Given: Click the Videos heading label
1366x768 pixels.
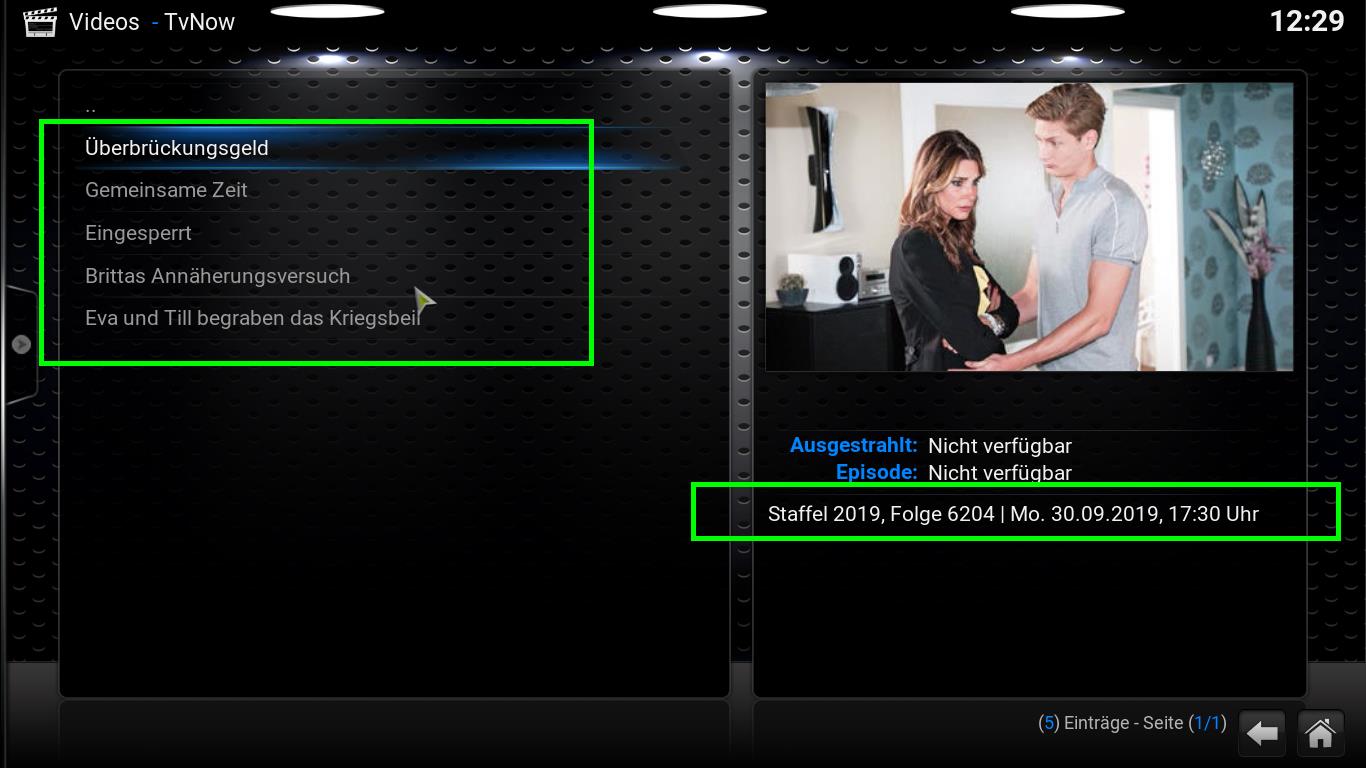Looking at the screenshot, I should click(x=104, y=22).
